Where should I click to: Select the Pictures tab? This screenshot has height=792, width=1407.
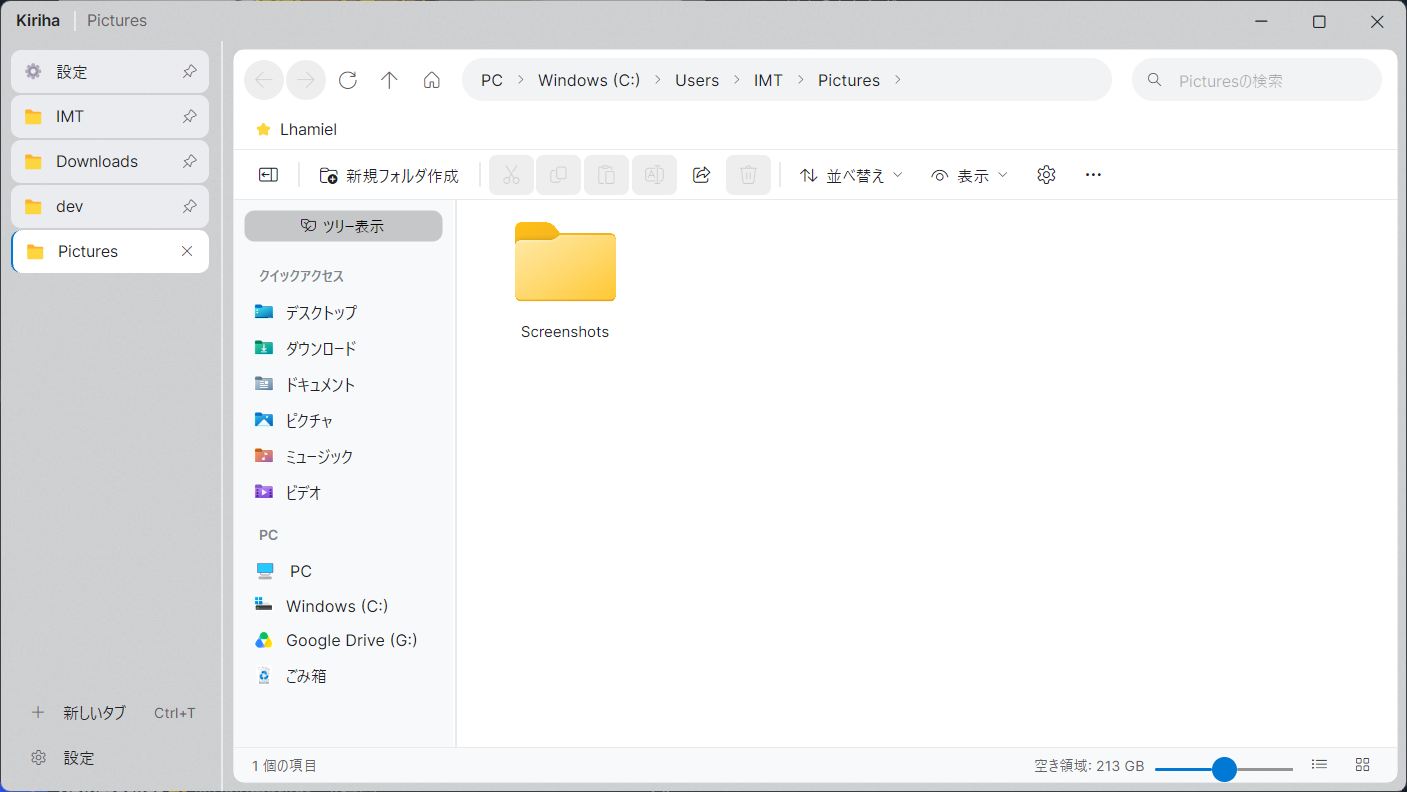(110, 252)
